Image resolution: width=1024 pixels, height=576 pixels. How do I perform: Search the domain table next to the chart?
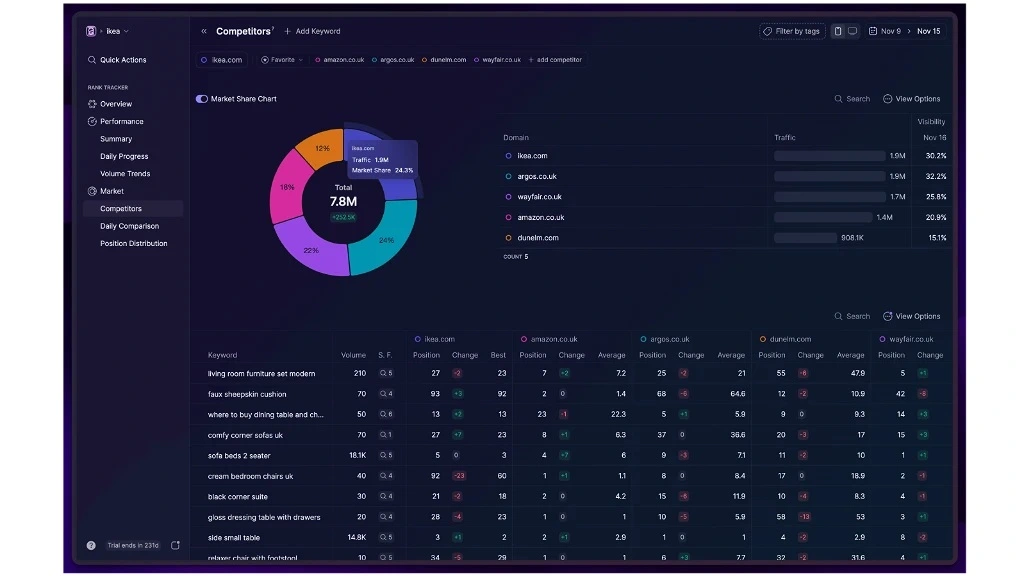pyautogui.click(x=852, y=99)
